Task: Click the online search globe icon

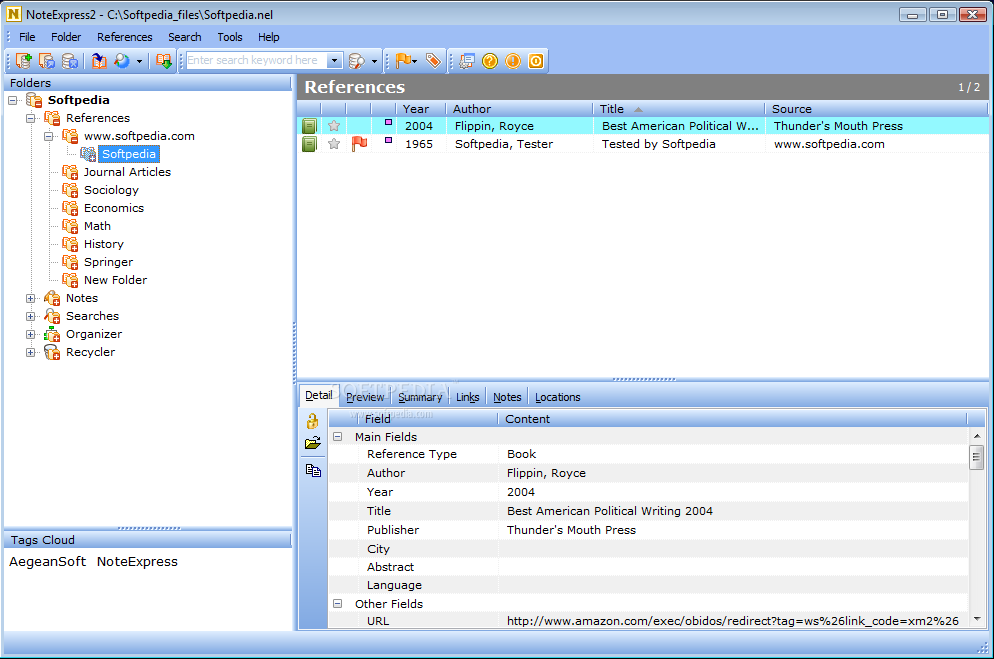Action: click(122, 61)
